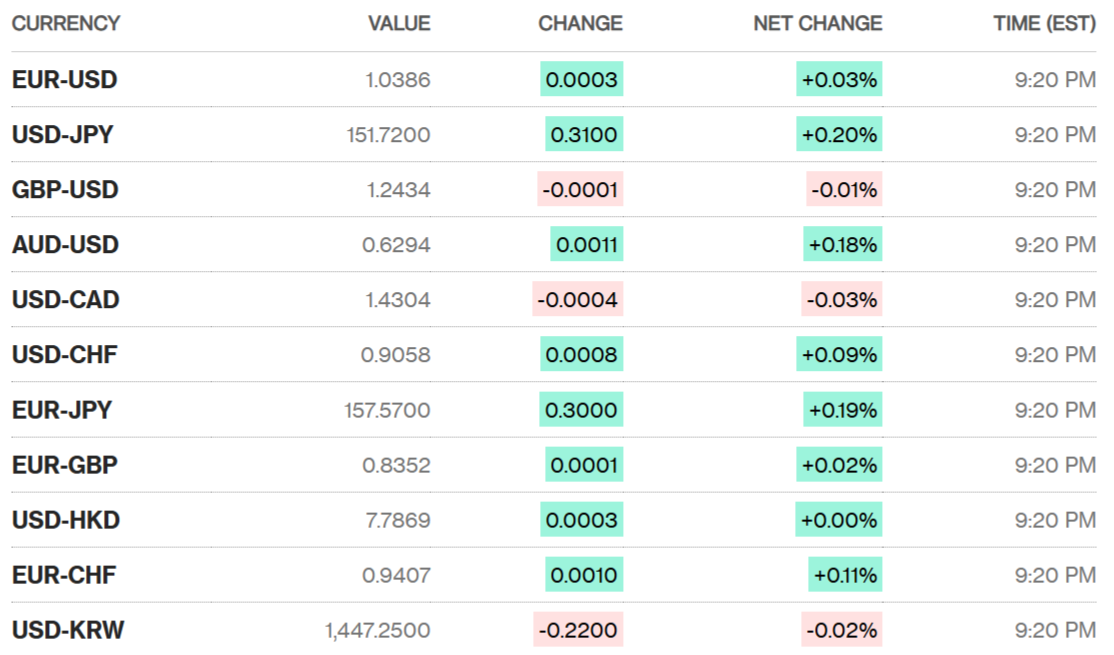Open the EUR-USD currency pair link
The width and height of the screenshot is (1114, 655).
64,80
